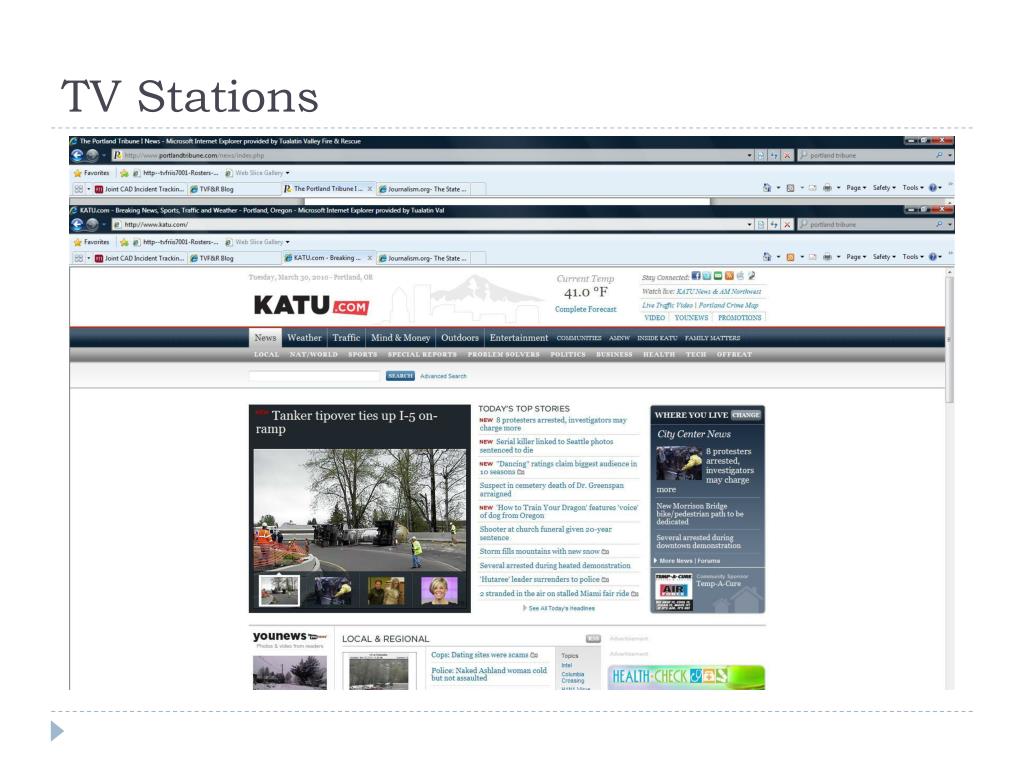Open Portland Crime Map link
This screenshot has width=1024, height=768.
coord(728,305)
